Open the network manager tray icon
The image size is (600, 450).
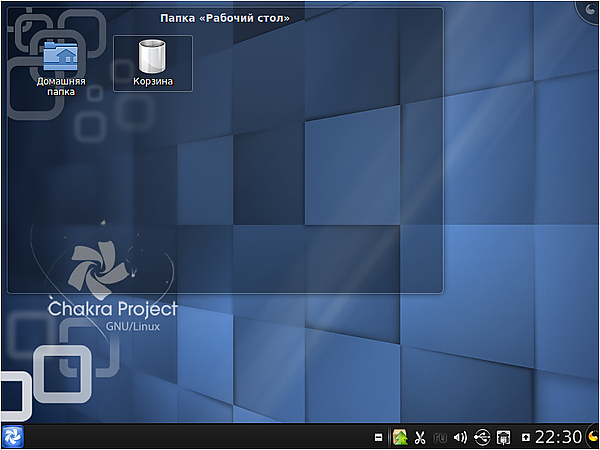point(504,437)
